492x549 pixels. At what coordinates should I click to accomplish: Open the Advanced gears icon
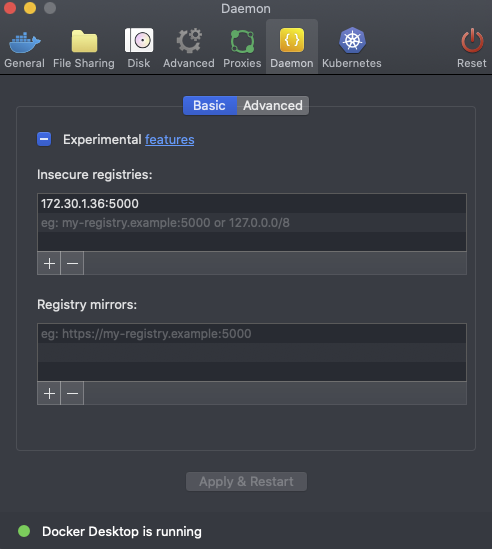tap(189, 41)
